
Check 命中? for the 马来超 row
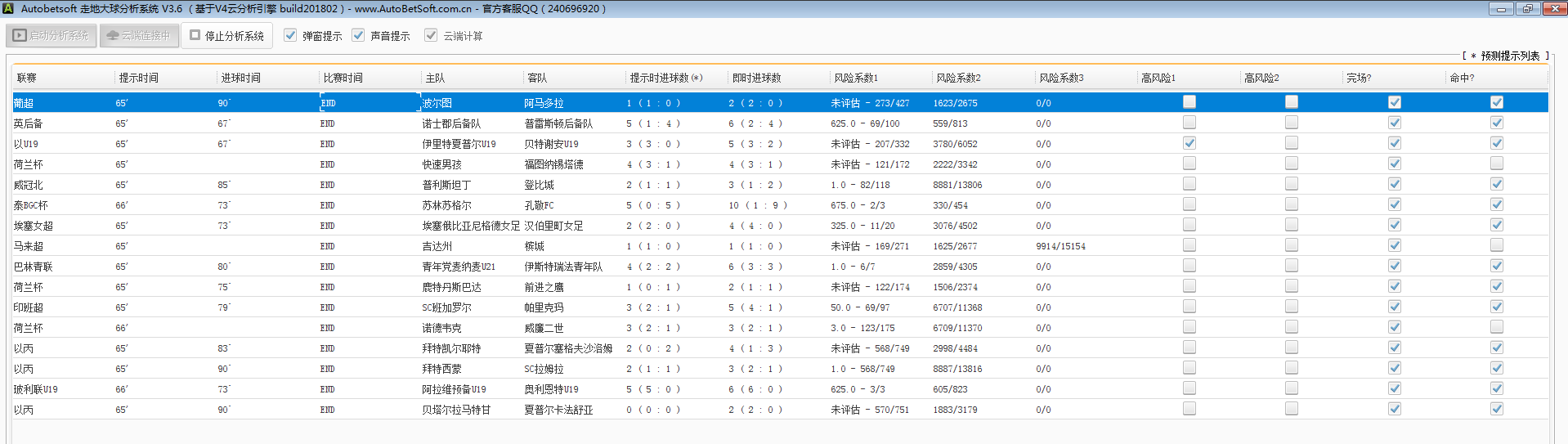coord(1496,245)
